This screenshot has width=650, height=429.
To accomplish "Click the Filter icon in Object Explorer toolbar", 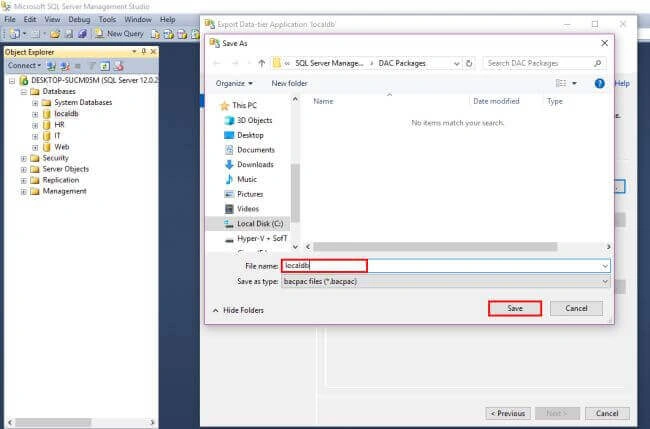I will [x=92, y=66].
